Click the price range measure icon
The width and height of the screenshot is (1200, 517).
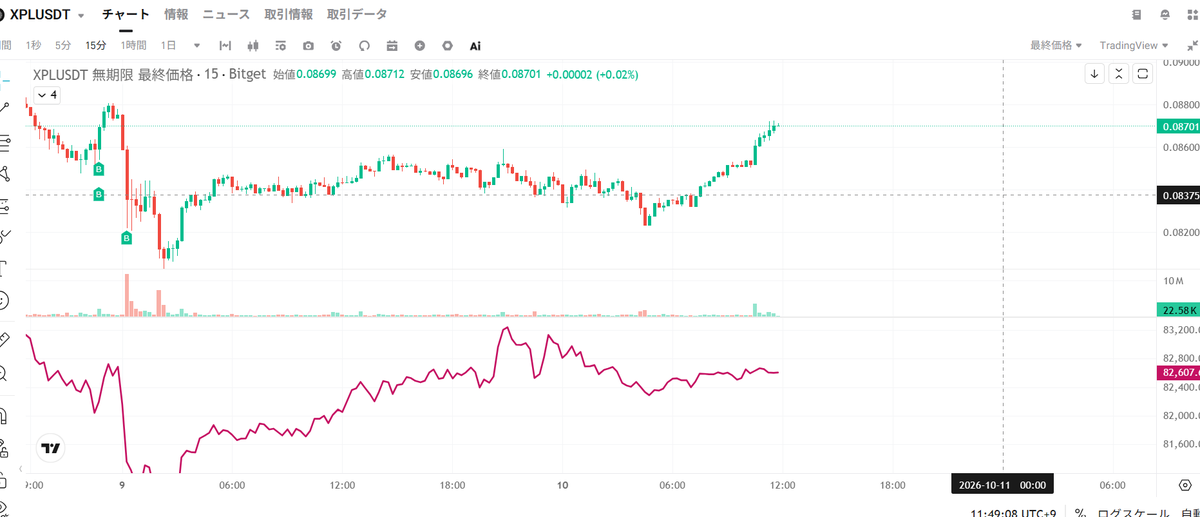point(225,46)
